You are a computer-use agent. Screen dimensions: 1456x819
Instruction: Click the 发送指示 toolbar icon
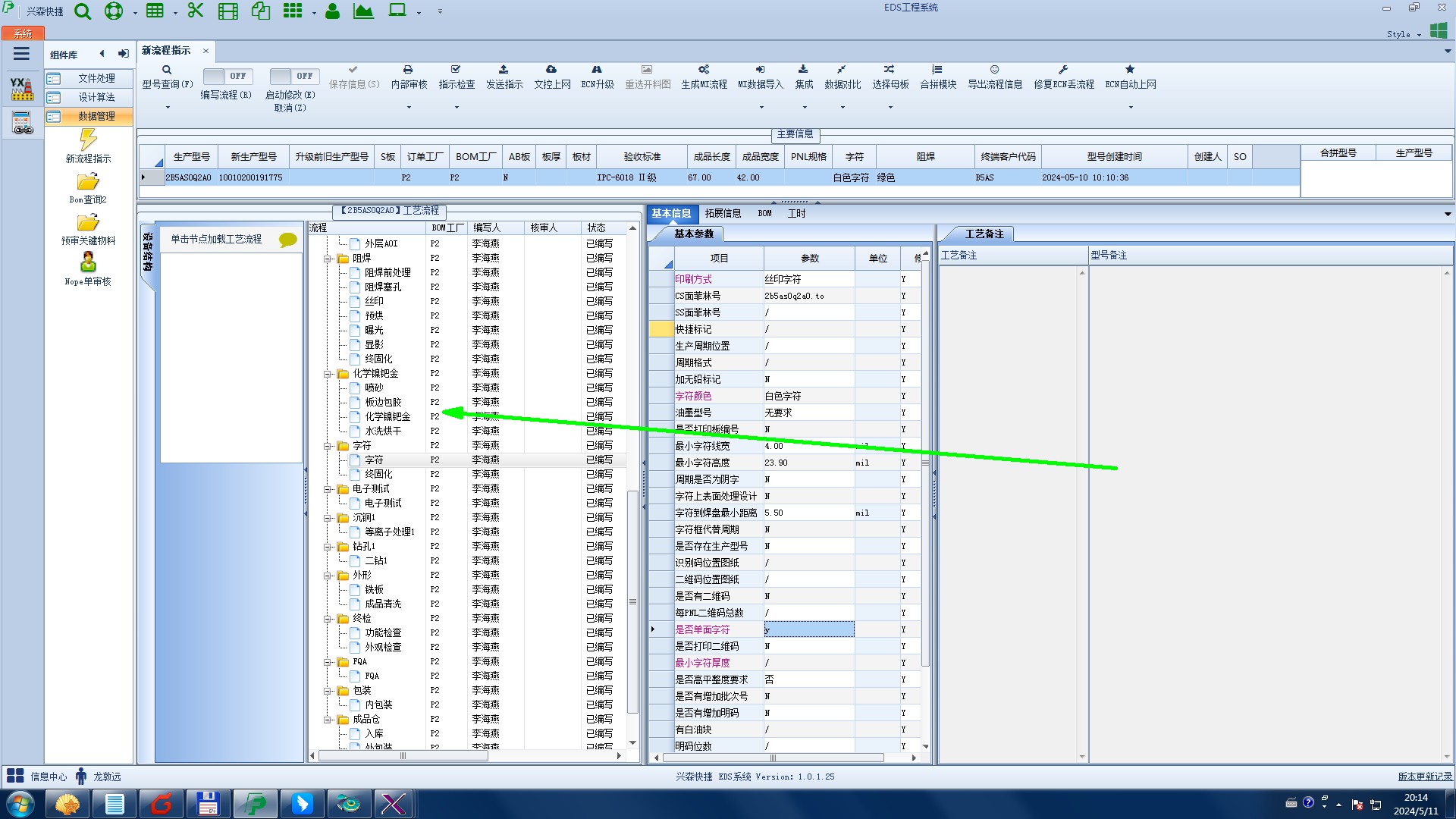tap(504, 70)
